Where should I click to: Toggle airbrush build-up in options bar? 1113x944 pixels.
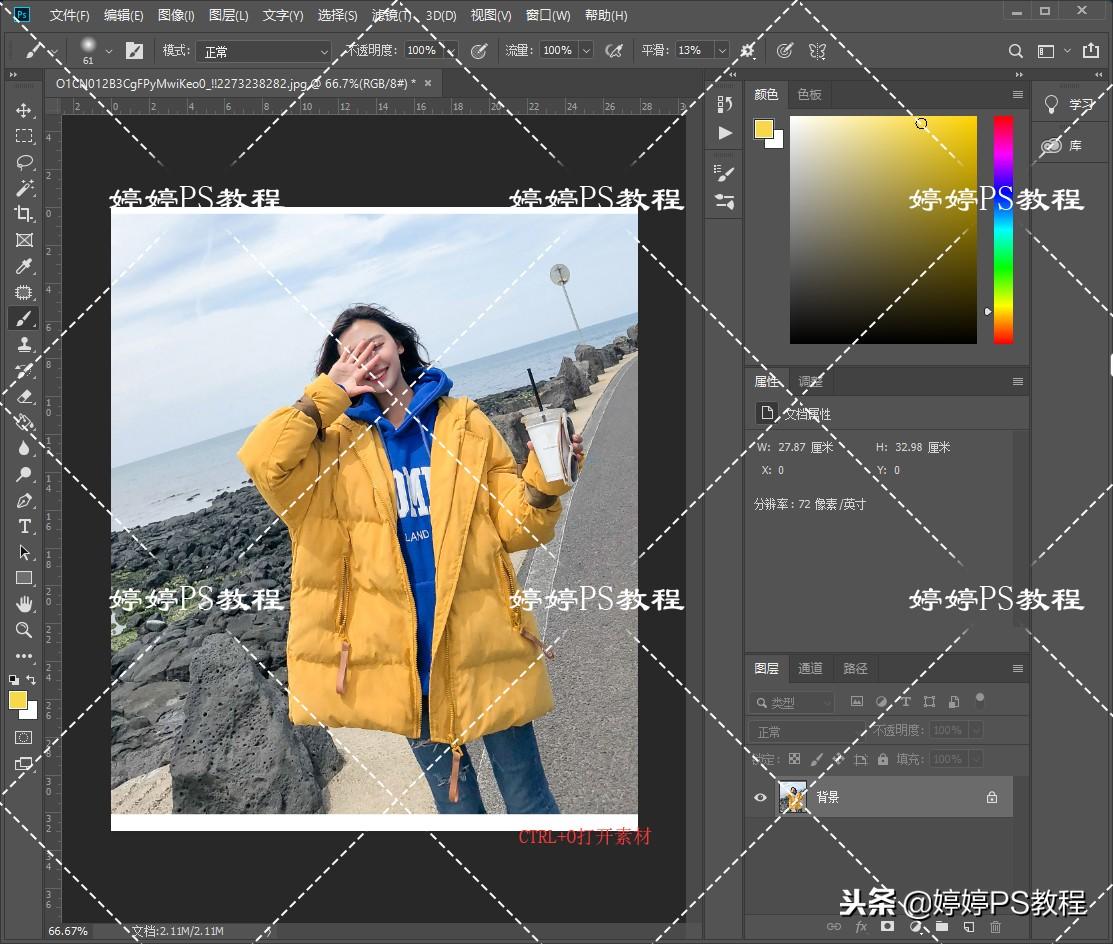(x=614, y=50)
